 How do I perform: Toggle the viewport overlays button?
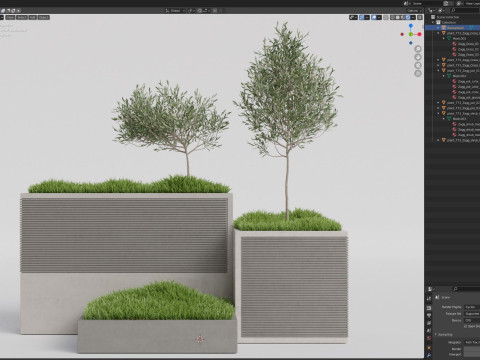point(374,17)
